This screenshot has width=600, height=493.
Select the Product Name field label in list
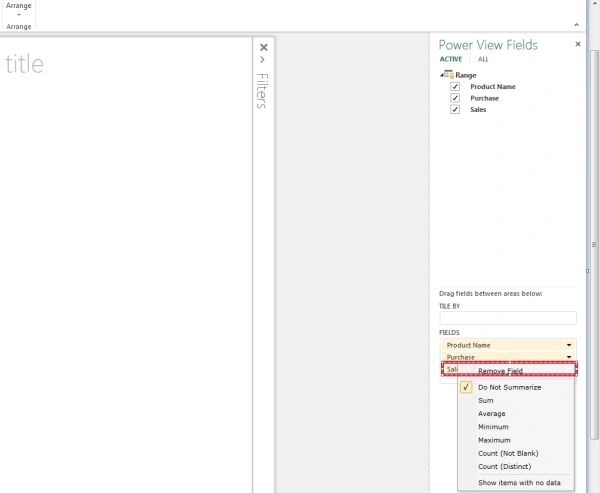493,87
